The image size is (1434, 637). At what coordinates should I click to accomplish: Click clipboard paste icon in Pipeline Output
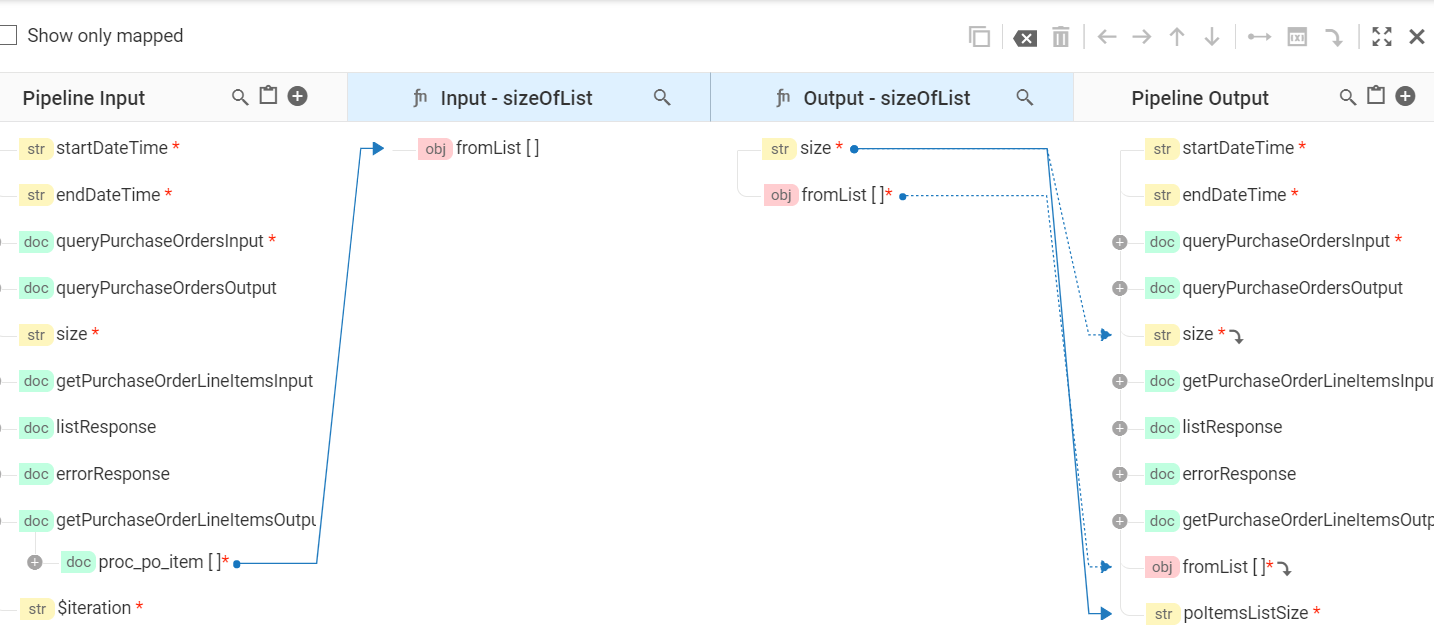coord(1376,96)
